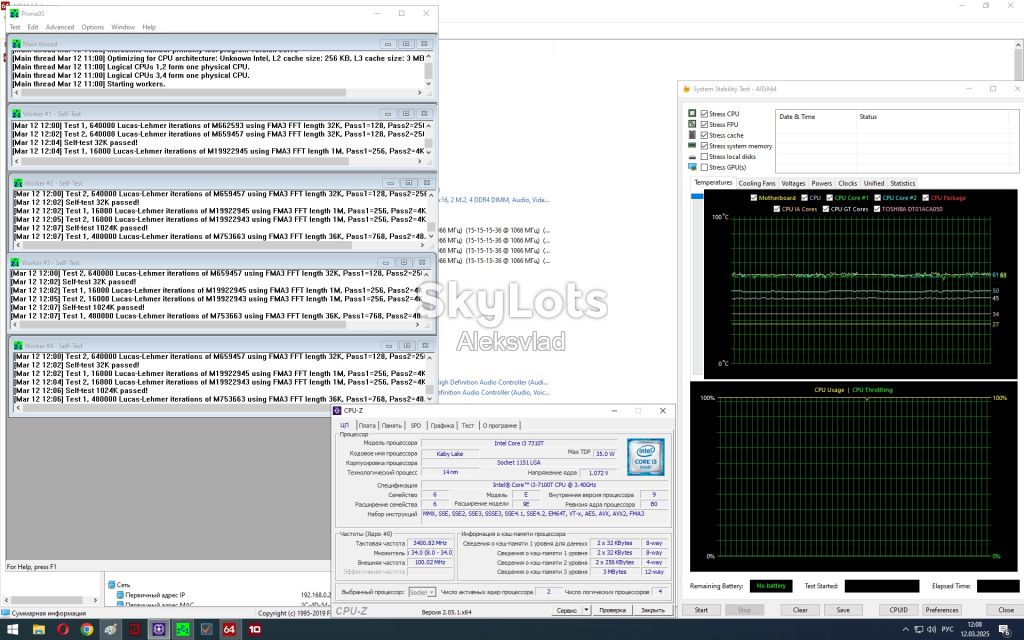Open the Socket selection dropdown in CPU-Z
This screenshot has width=1024, height=640.
coord(422,592)
